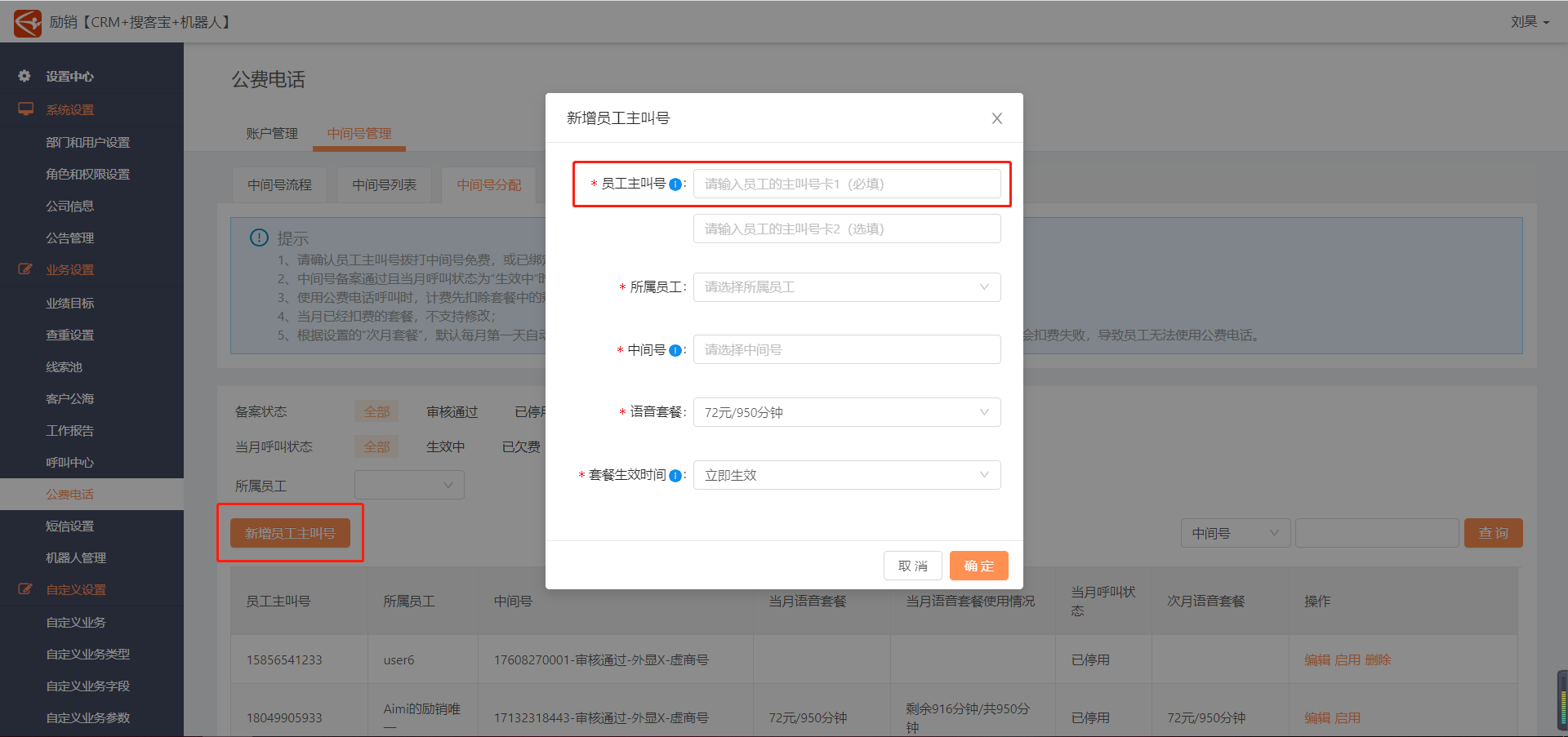1568x737 pixels.
Task: Expand the 语音套餐 dropdown
Action: tap(847, 412)
